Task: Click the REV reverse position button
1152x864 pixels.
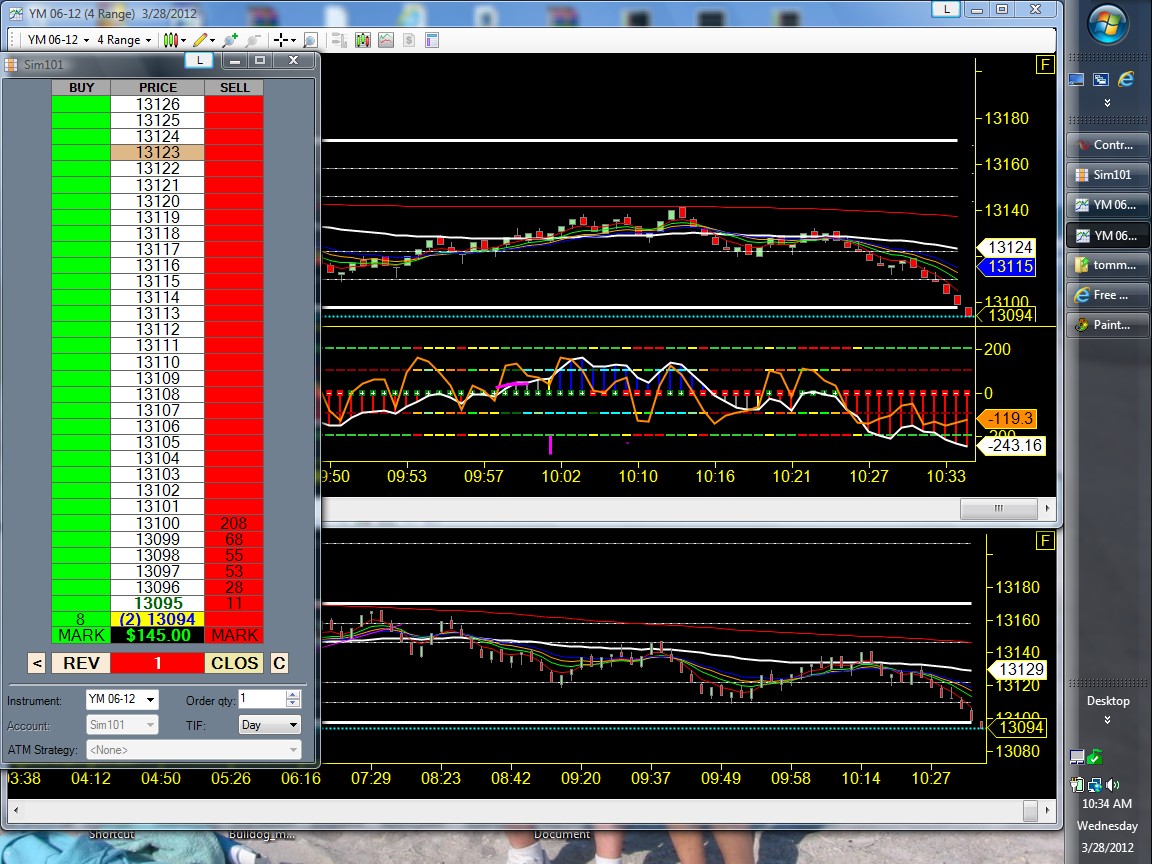Action: [81, 663]
